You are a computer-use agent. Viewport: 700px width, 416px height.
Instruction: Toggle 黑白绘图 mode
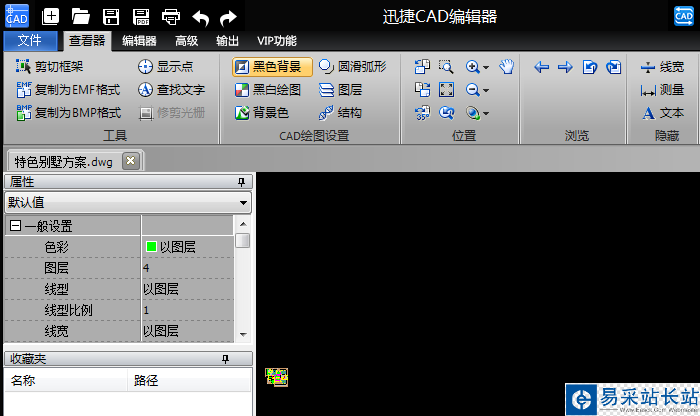(x=268, y=90)
